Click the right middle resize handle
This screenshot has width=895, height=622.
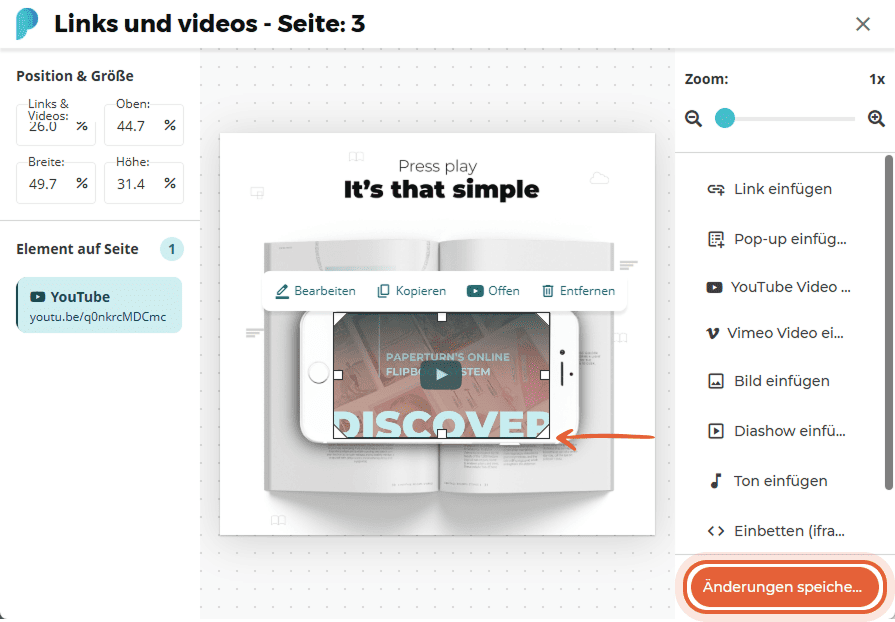coord(545,375)
